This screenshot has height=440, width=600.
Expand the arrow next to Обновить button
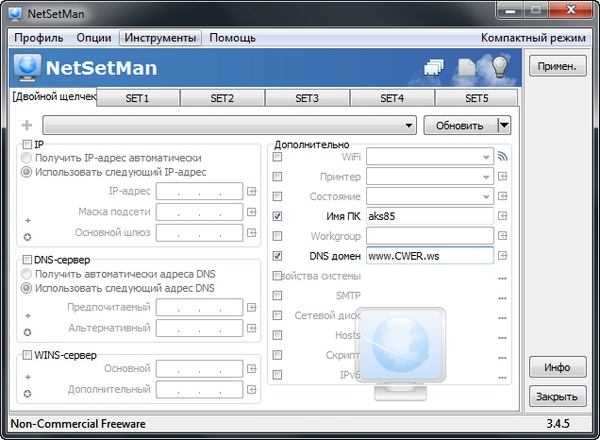click(x=504, y=126)
